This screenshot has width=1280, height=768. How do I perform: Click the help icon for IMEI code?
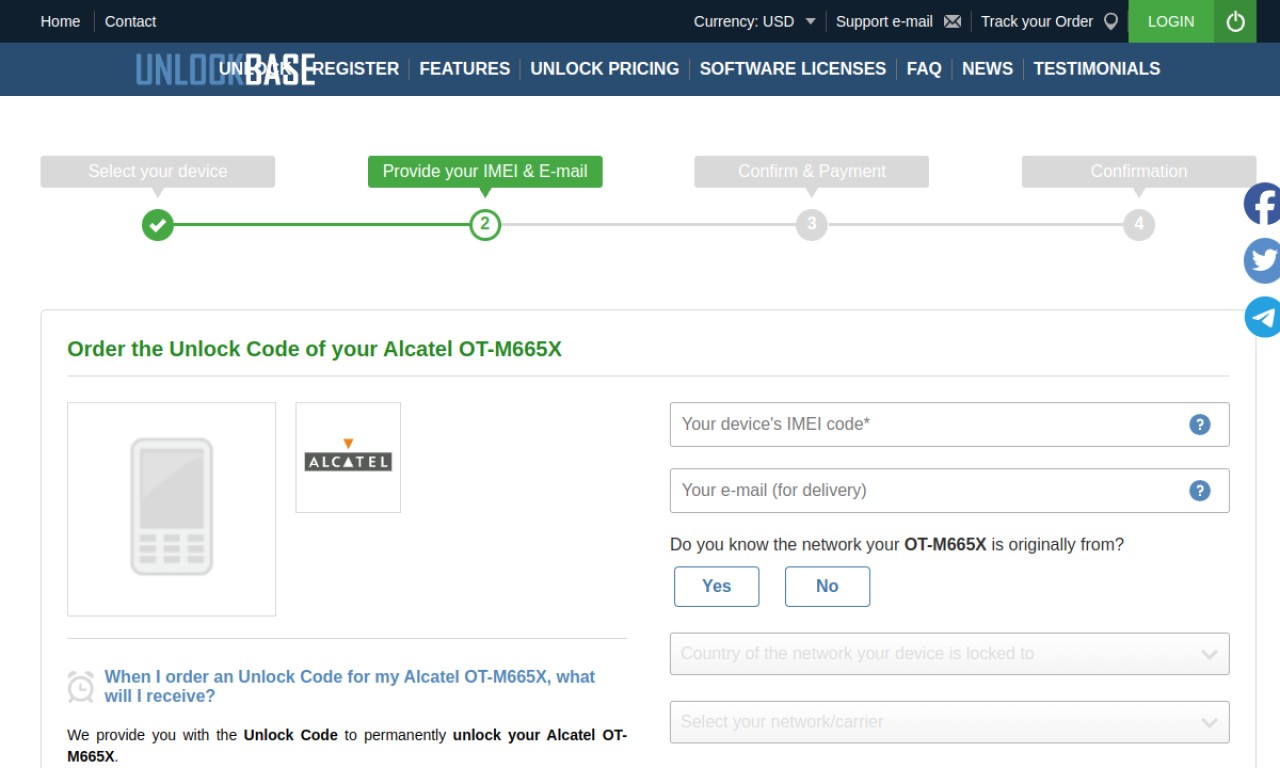tap(1200, 424)
